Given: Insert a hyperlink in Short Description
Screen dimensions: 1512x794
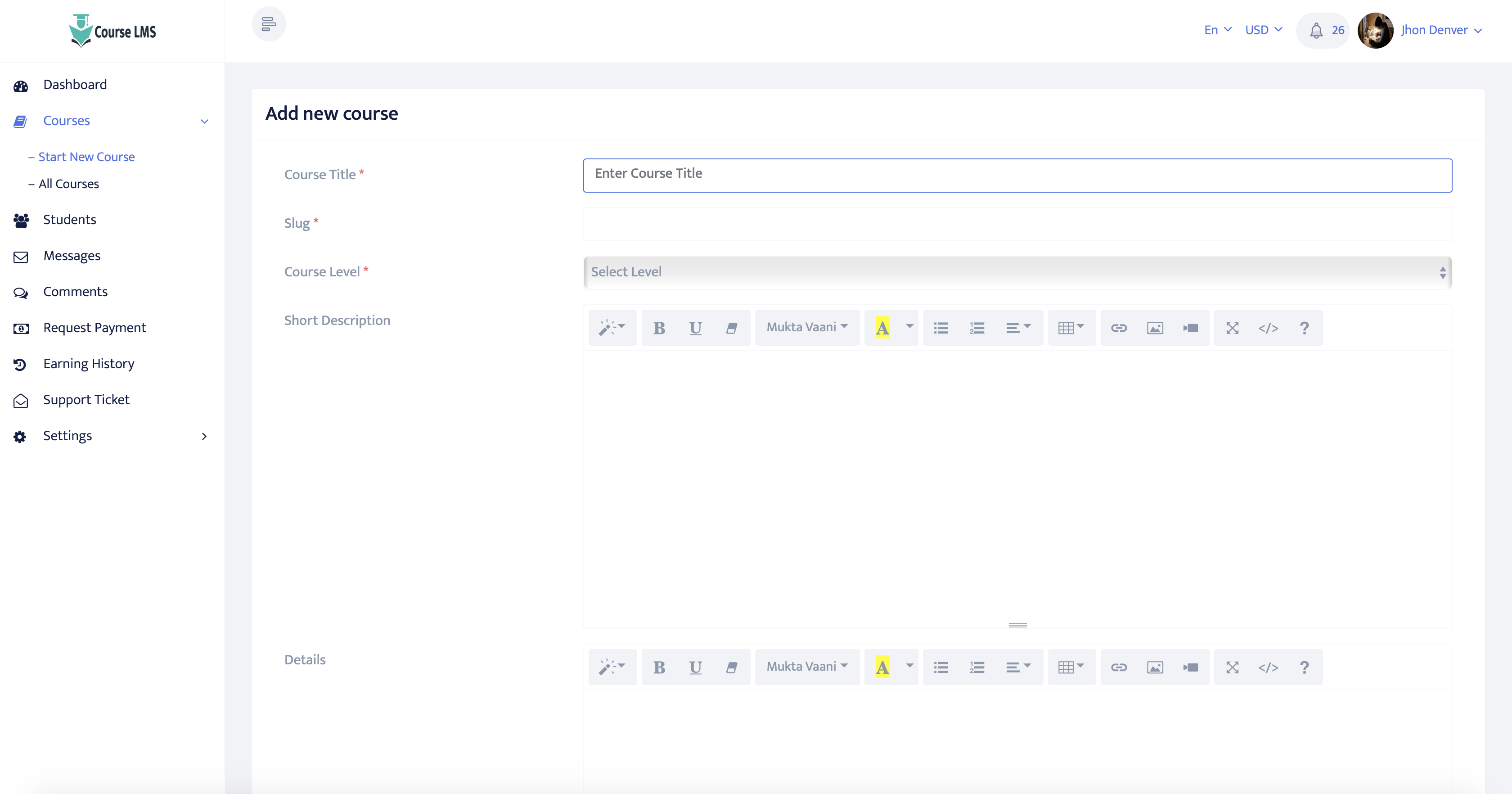Looking at the screenshot, I should pyautogui.click(x=1119, y=328).
